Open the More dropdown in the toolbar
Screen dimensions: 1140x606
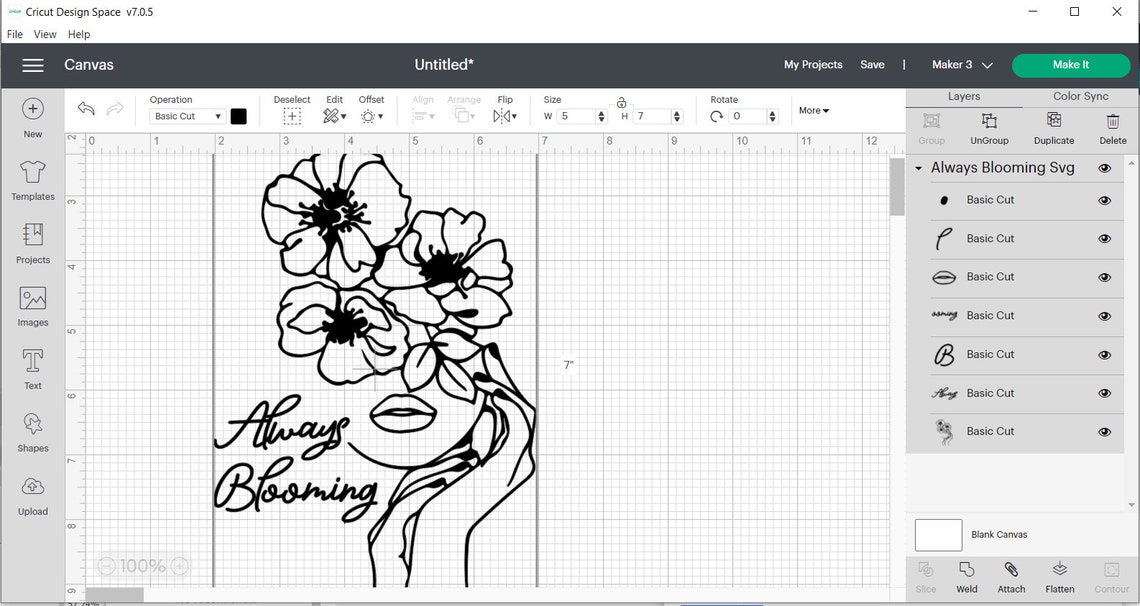click(x=813, y=110)
